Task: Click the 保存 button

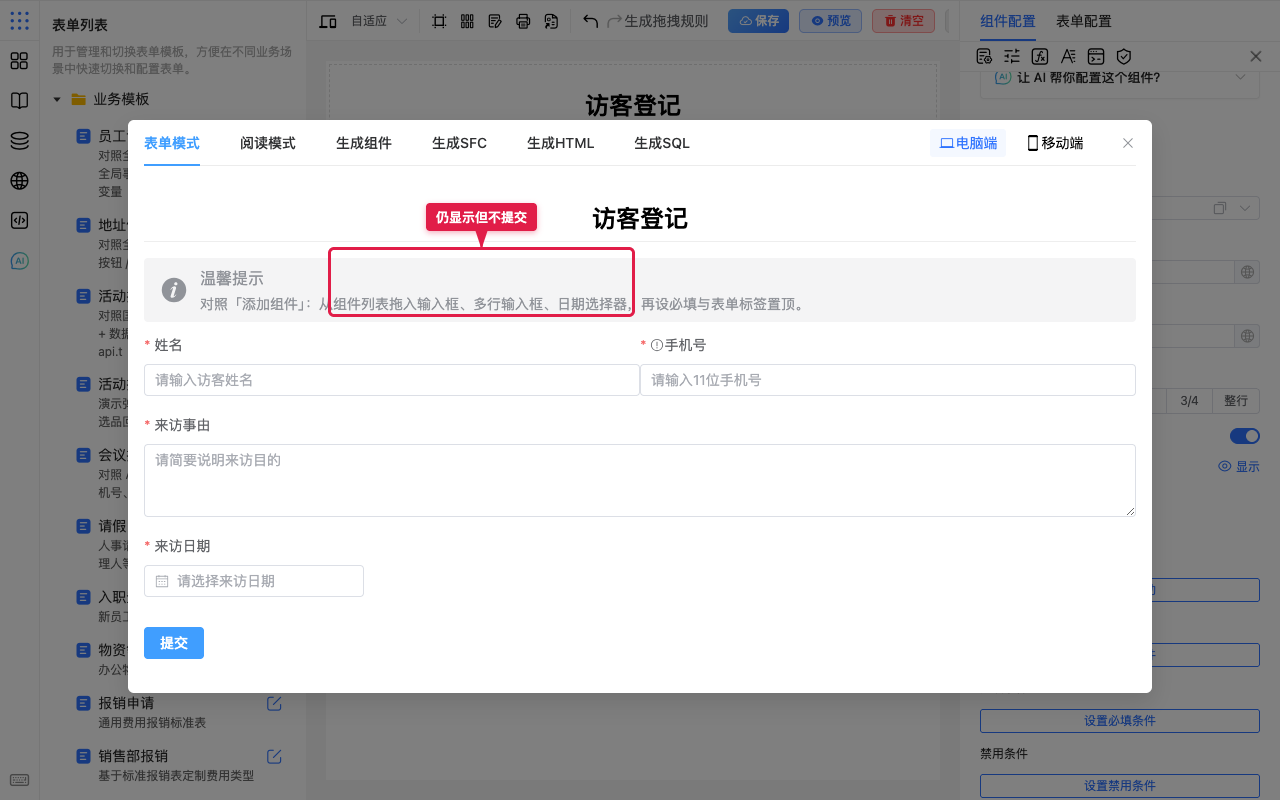Action: click(758, 21)
